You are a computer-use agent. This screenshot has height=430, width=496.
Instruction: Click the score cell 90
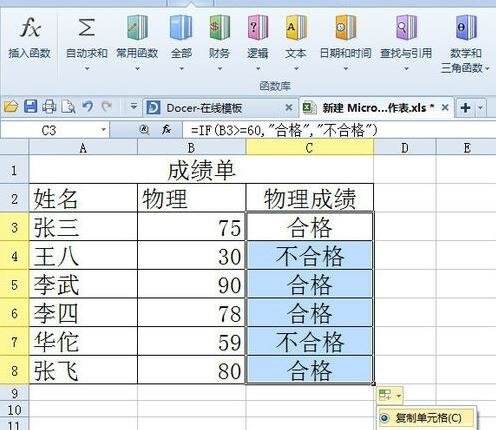click(192, 284)
